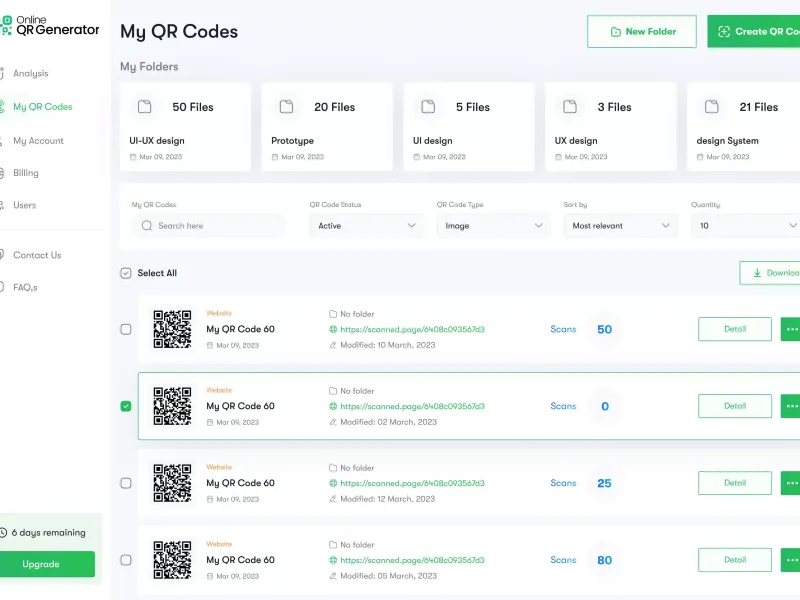Click edit pencil icon in 0-scans row
Image resolution: width=800 pixels, height=600 pixels.
333,422
